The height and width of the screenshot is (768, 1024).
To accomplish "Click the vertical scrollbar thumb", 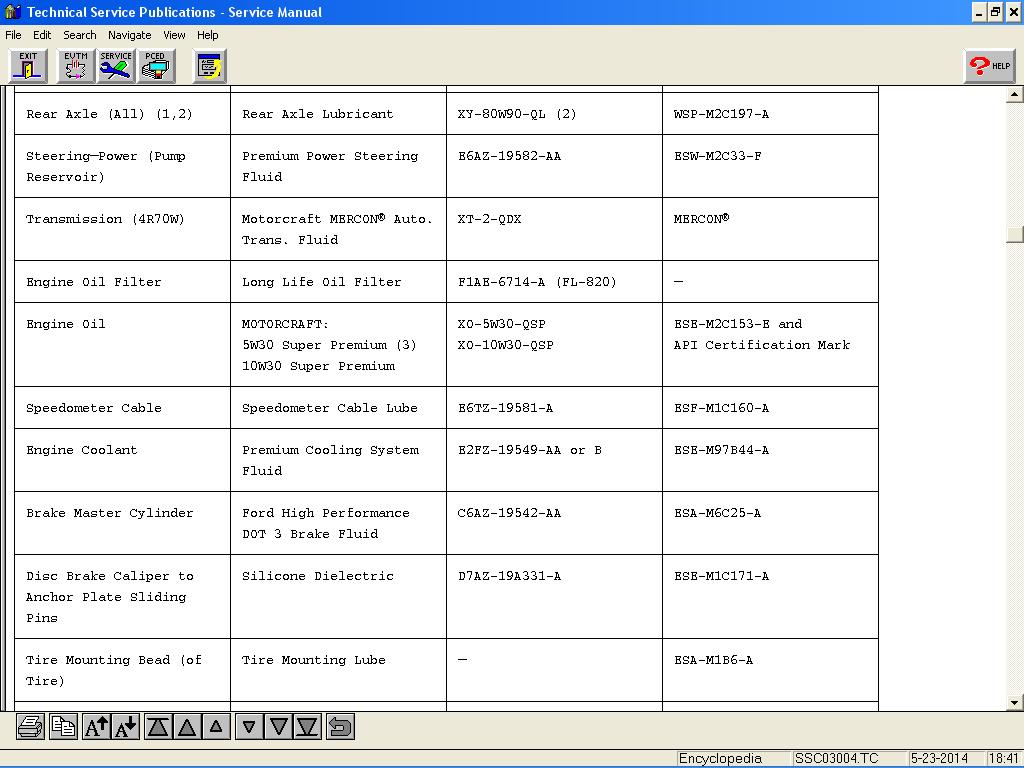I will coord(1015,234).
